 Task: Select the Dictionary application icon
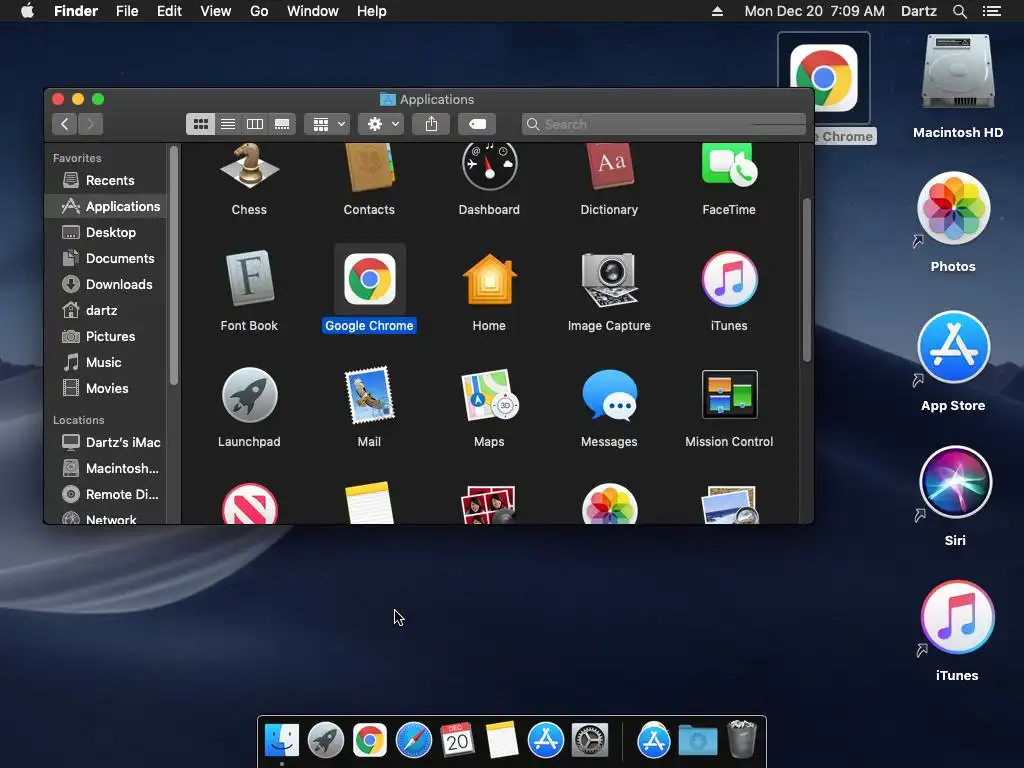(x=609, y=167)
